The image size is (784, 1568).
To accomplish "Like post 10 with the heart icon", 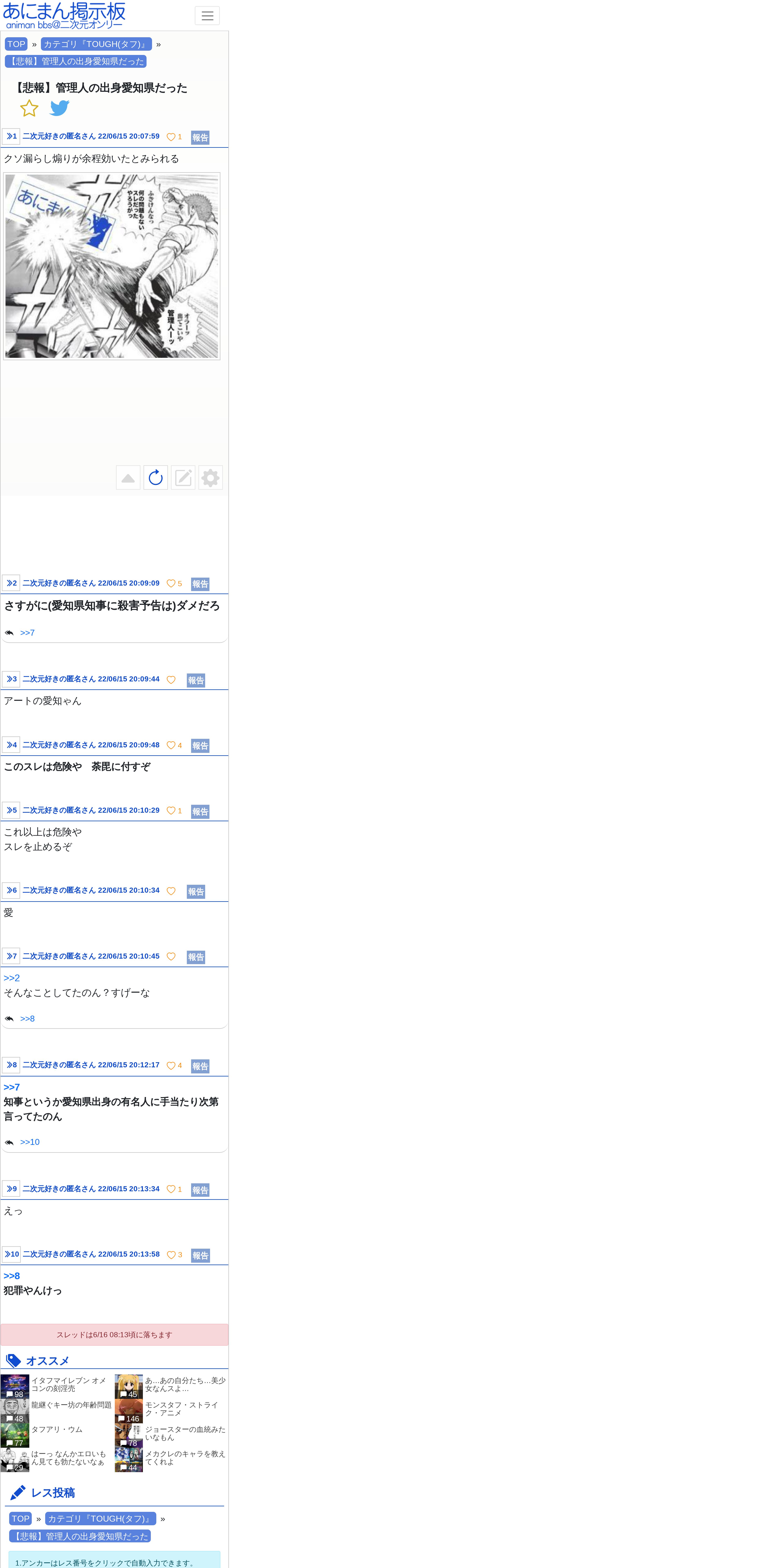I will [x=171, y=1255].
